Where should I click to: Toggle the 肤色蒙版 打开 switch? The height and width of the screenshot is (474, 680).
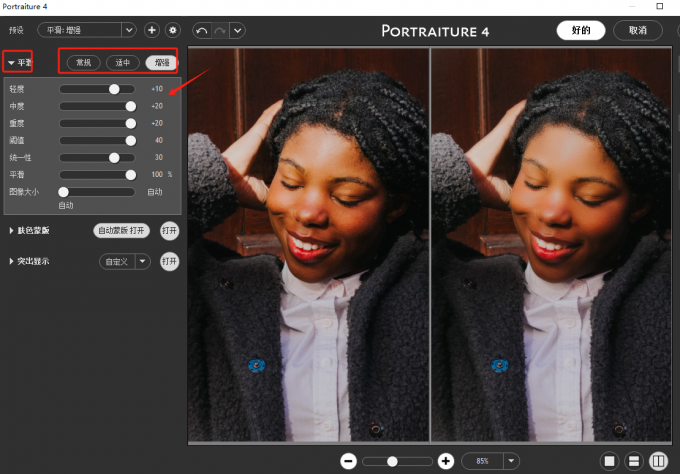pos(169,231)
